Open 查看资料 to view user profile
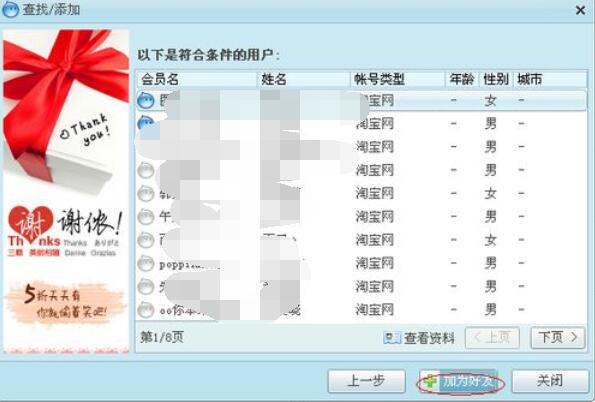 click(x=419, y=337)
